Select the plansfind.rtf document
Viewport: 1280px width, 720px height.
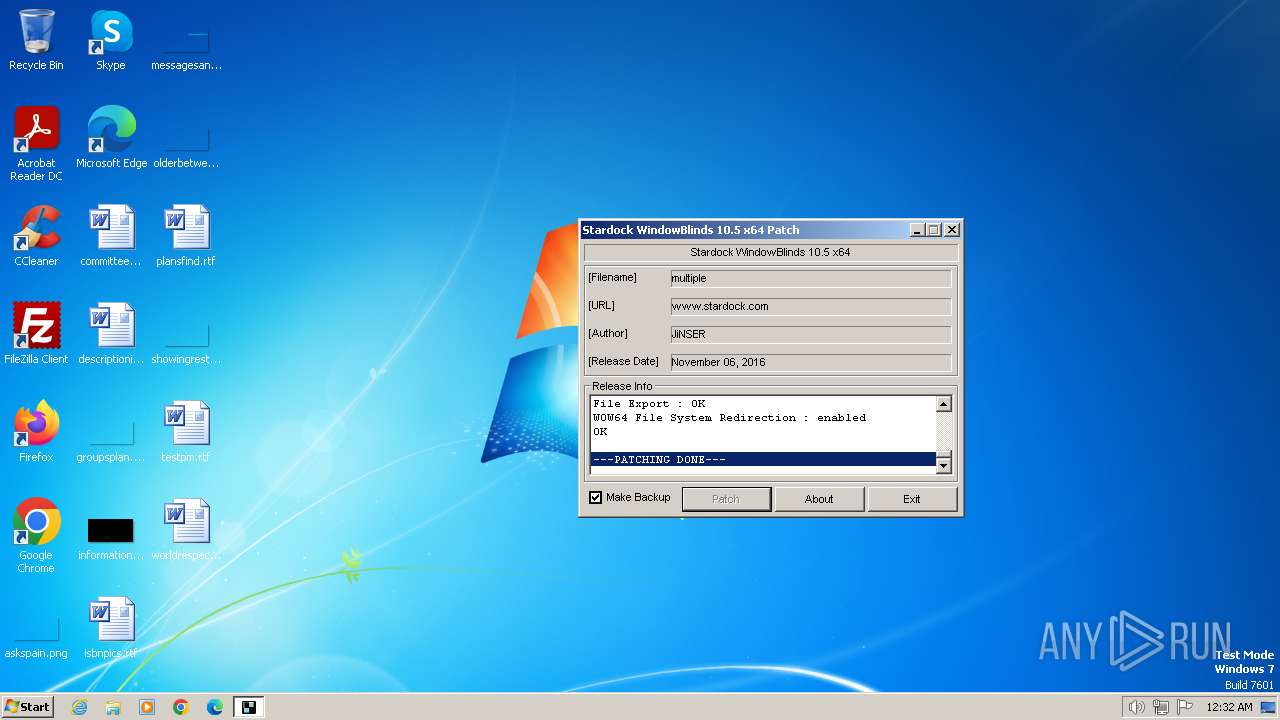tap(186, 236)
